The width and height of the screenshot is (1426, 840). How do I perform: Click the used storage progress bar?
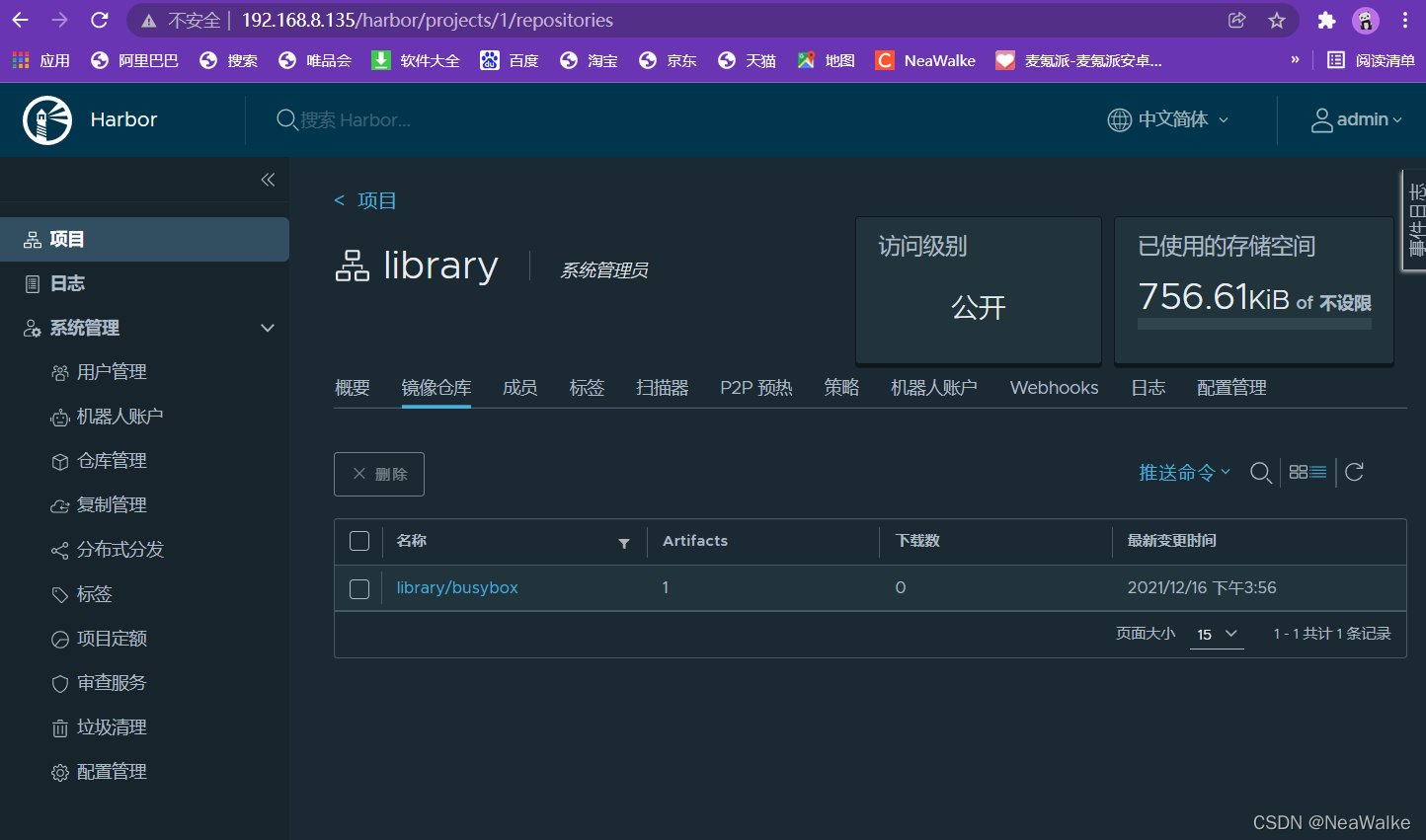pos(1254,322)
